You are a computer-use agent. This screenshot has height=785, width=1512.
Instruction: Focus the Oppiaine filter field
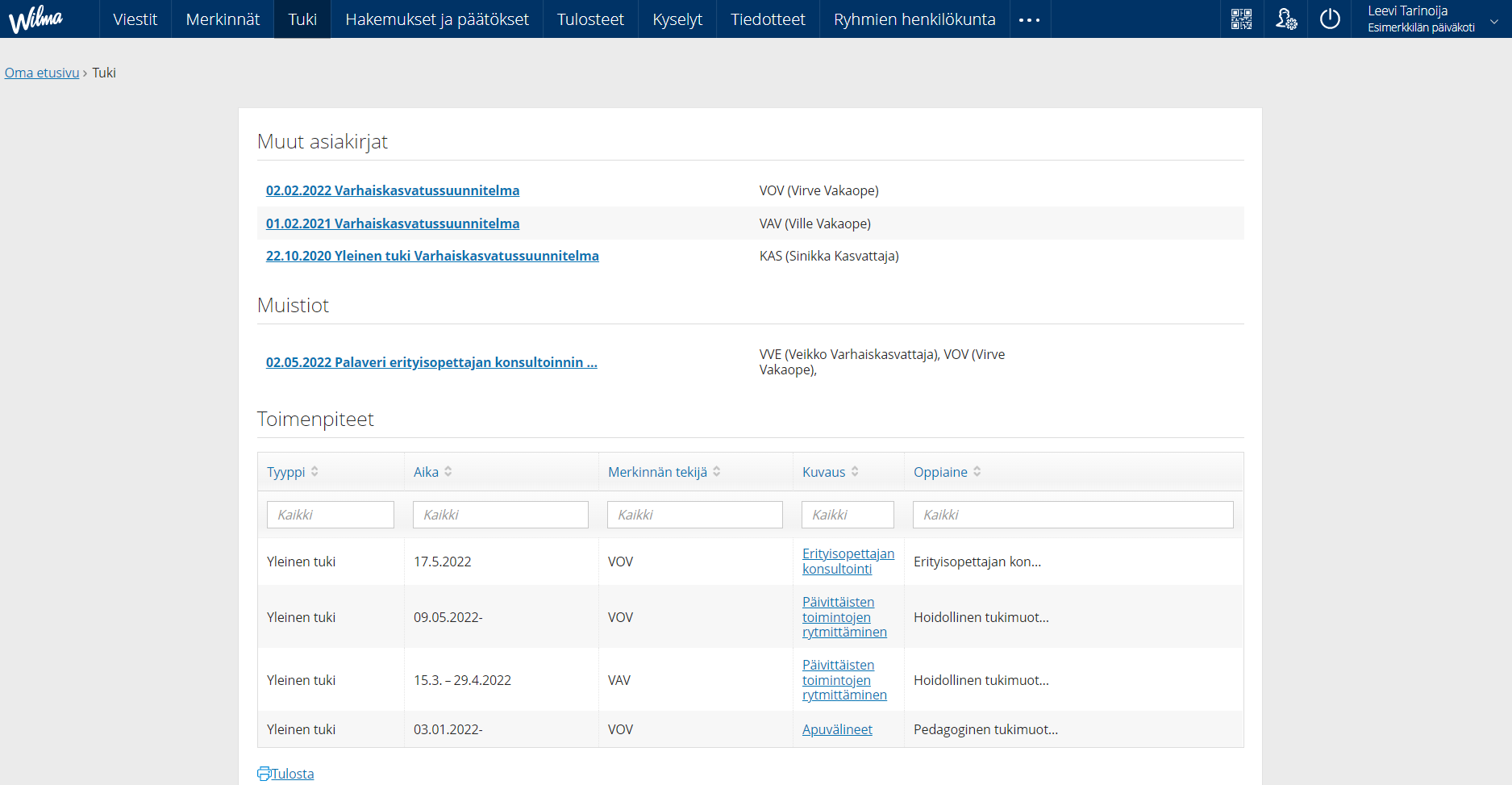[1073, 515]
